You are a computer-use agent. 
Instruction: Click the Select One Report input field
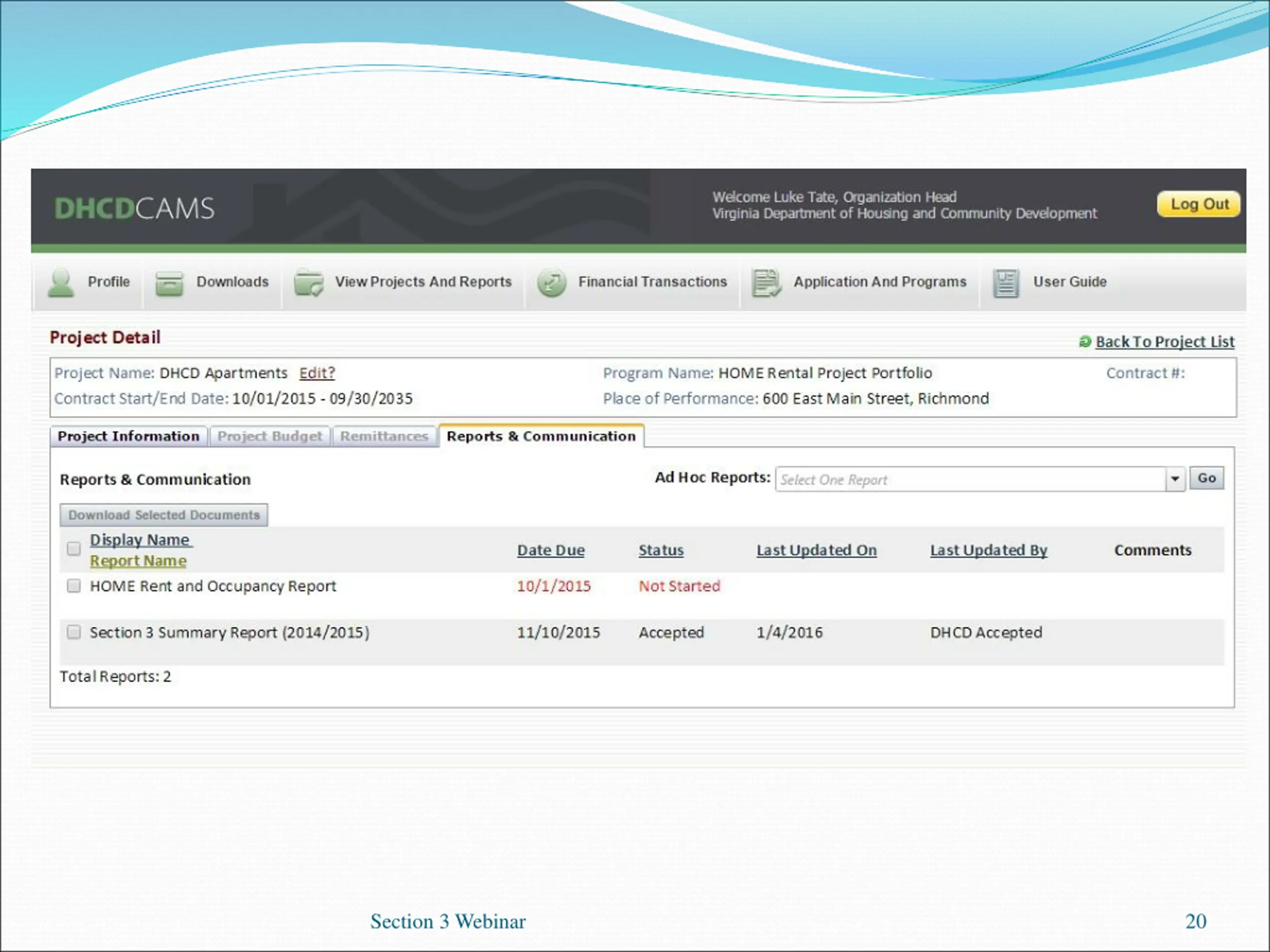click(969, 480)
